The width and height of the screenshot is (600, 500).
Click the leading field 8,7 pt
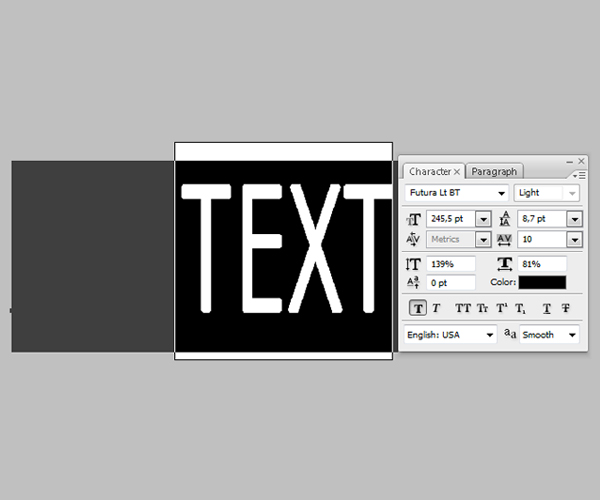[x=542, y=219]
